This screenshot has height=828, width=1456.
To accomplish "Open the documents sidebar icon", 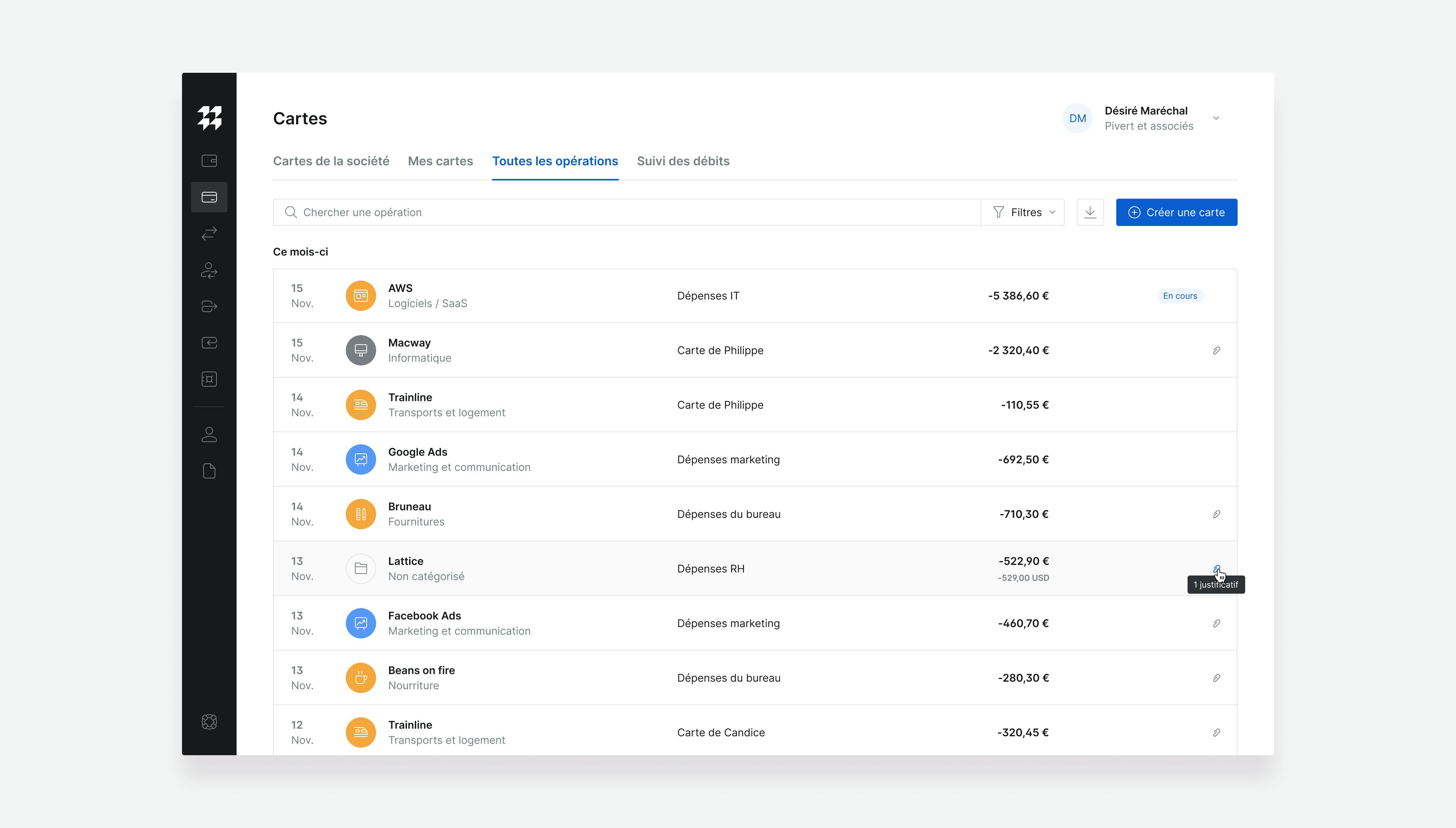I will tap(209, 471).
